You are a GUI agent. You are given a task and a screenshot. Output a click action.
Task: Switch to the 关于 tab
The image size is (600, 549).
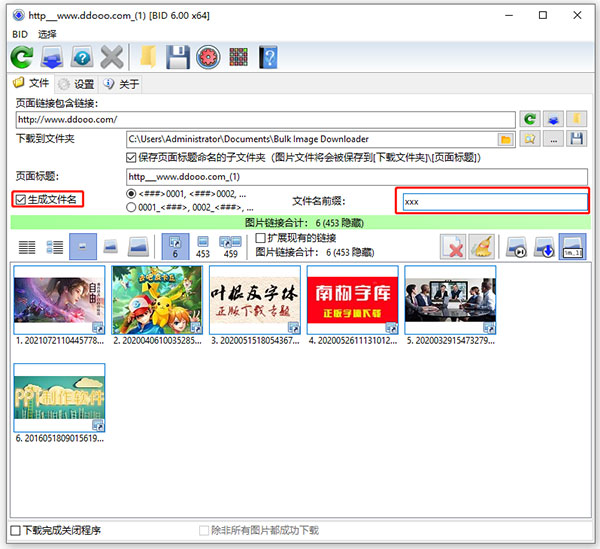pyautogui.click(x=121, y=84)
